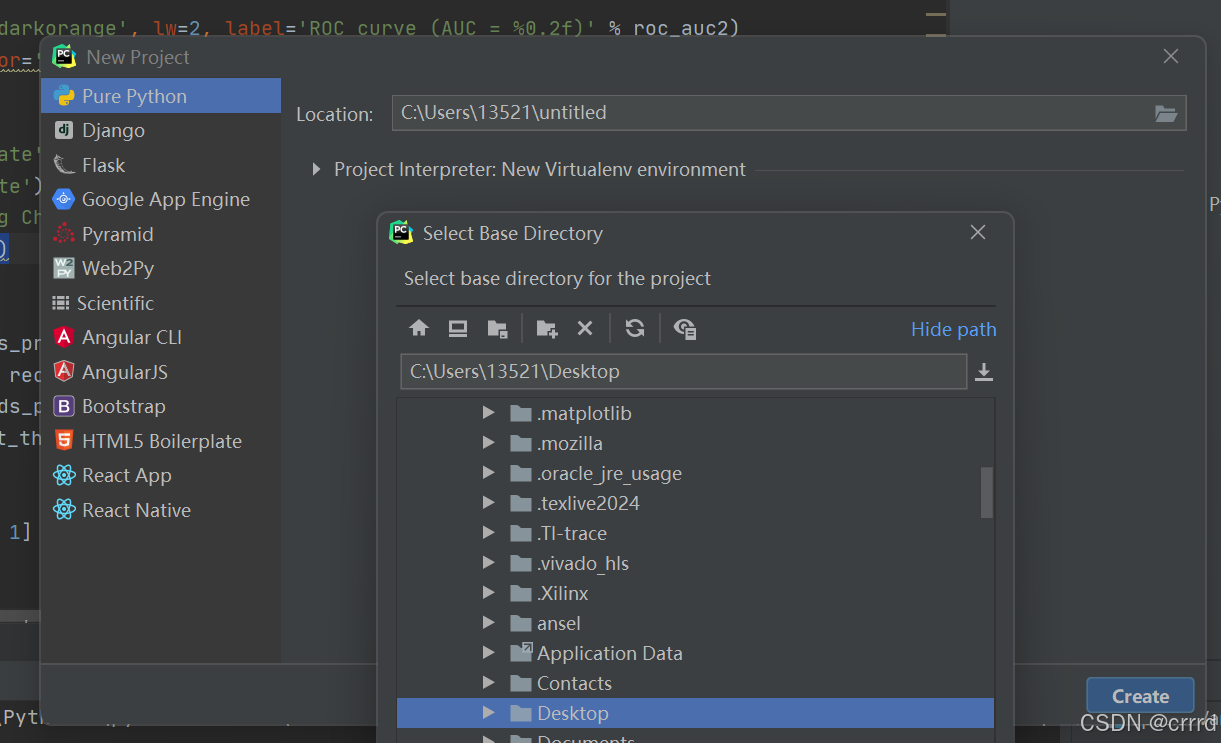Image resolution: width=1221 pixels, height=743 pixels.
Task: Create a new folder via toolbar icon
Action: pos(547,328)
